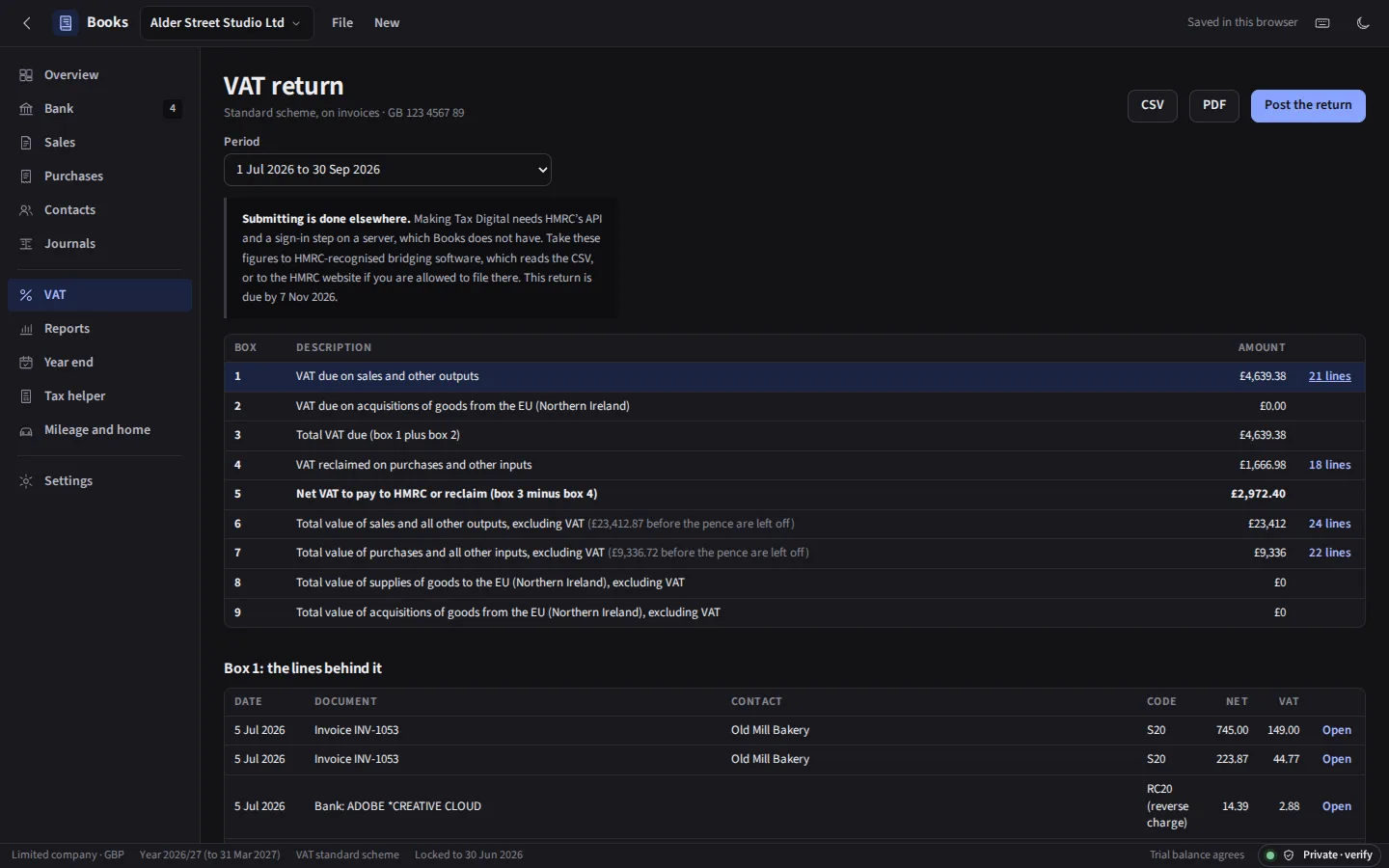
Task: Click the shield icon by Private verify
Action: click(x=1289, y=855)
